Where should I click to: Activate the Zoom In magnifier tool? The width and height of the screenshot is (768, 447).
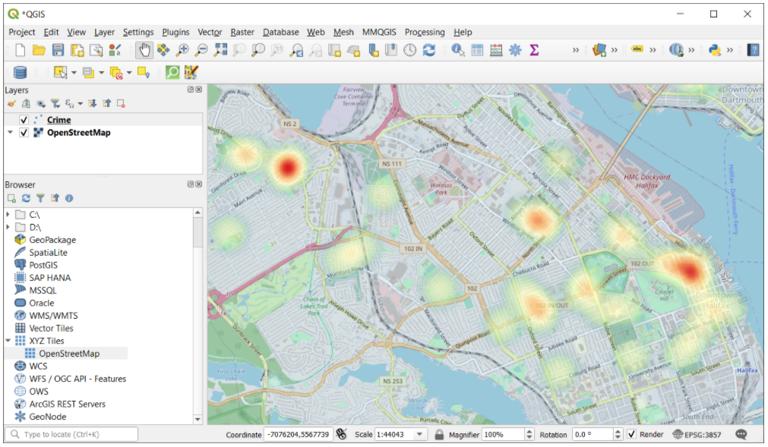(182, 50)
